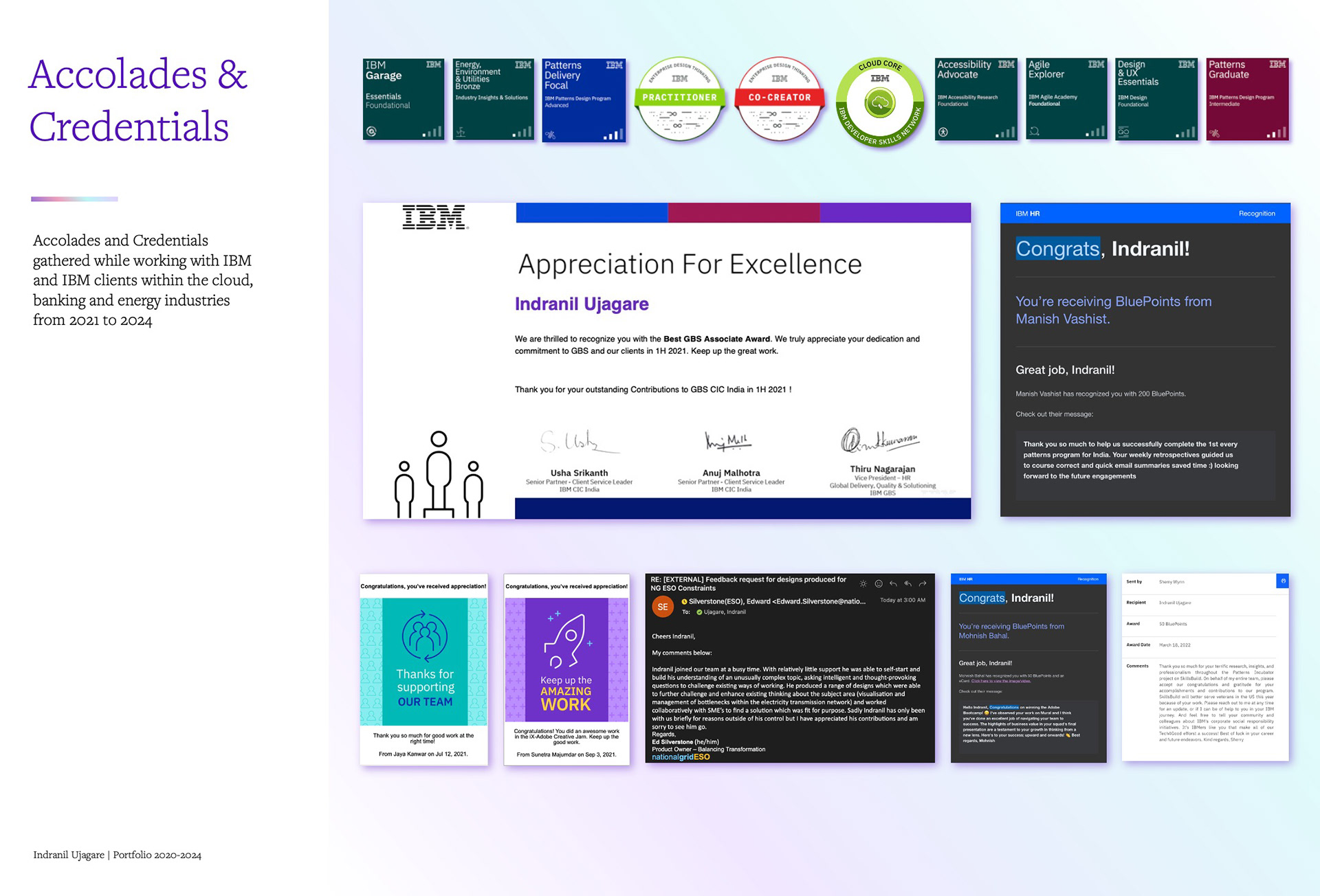Viewport: 1320px width, 896px height.
Task: Open the Energy, Environment & Utilities Bronze badge
Action: (493, 99)
